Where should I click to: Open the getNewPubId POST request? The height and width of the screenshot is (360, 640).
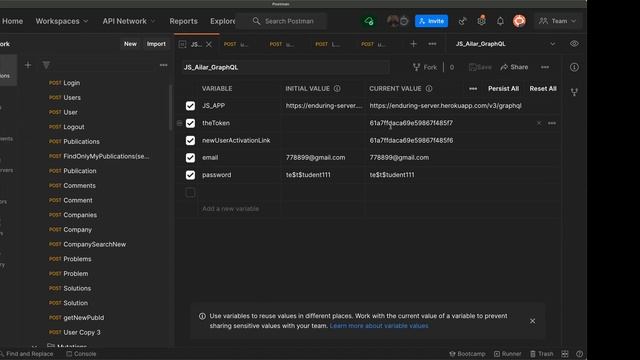[x=76, y=318]
